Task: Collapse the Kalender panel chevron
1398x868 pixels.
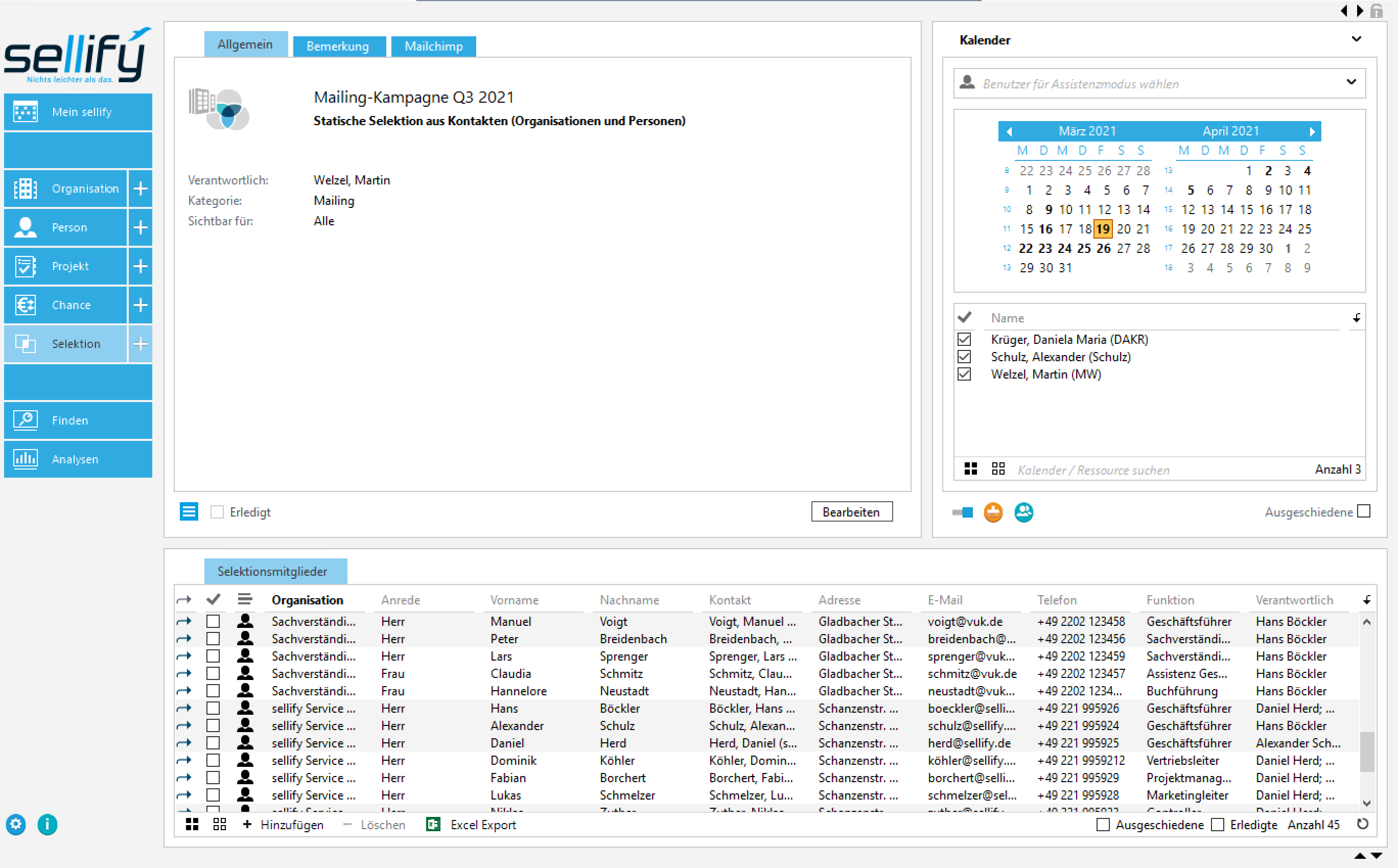Action: pos(1356,39)
